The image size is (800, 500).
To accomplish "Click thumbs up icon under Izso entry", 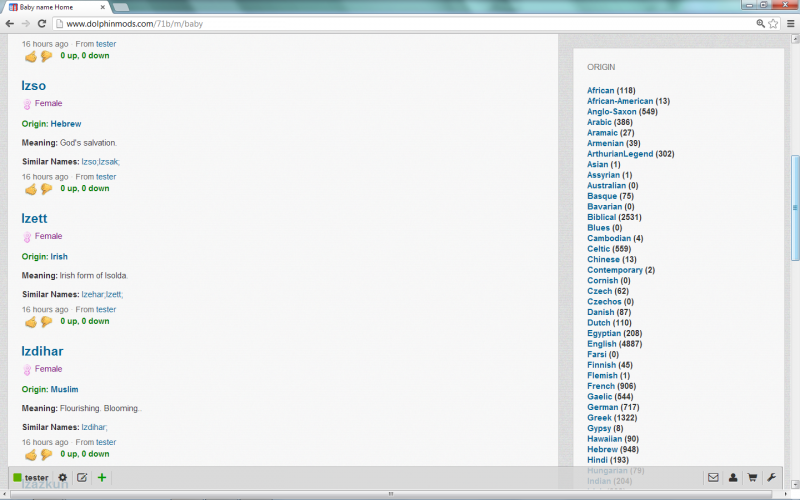I will point(30,189).
